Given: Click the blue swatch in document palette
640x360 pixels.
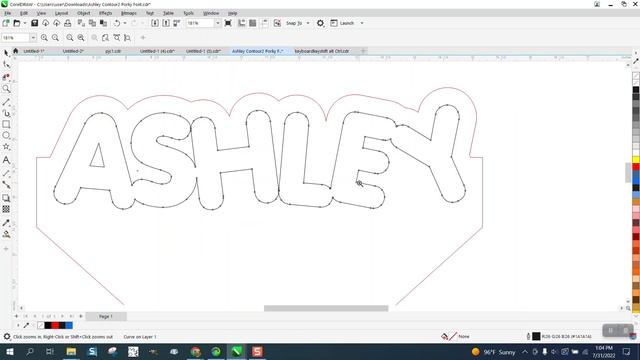Looking at the screenshot, I should [69, 325].
